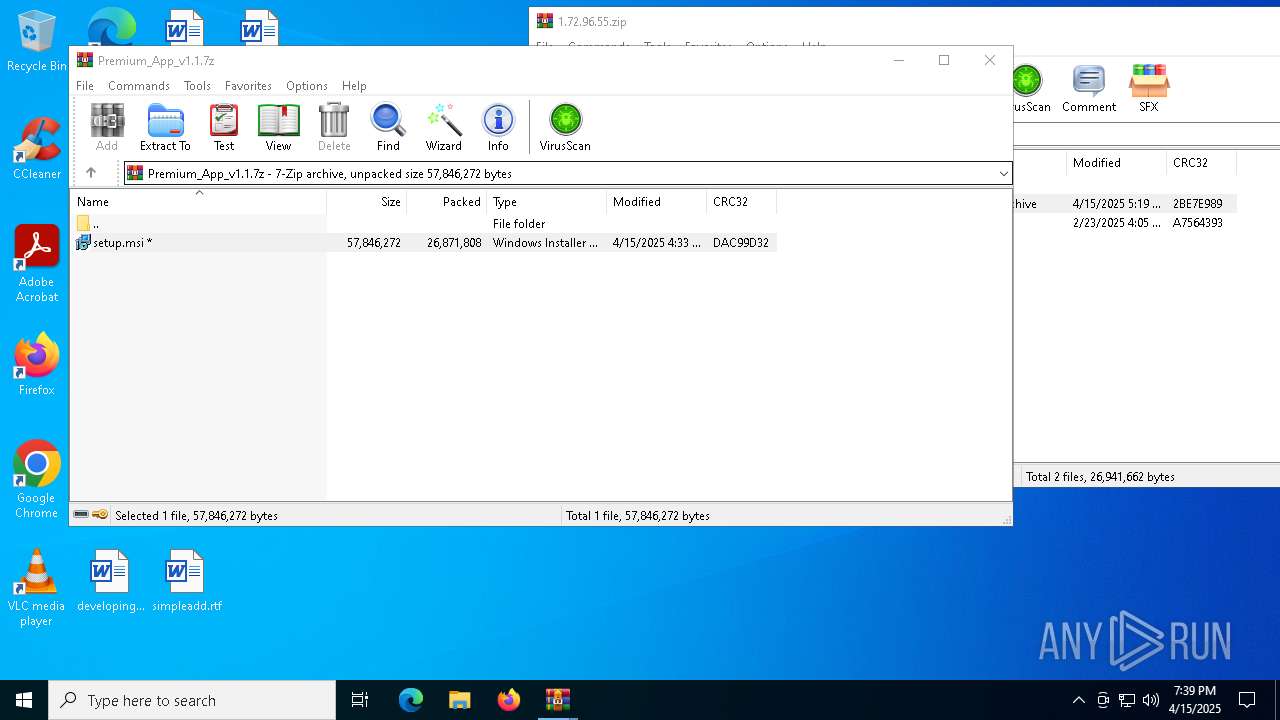Run VirusScan in Premium_App window
Screen dimensions: 1280x720
coord(565,127)
